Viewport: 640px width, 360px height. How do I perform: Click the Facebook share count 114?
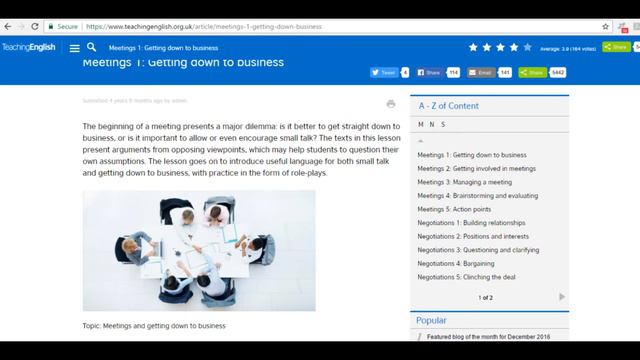coord(453,73)
